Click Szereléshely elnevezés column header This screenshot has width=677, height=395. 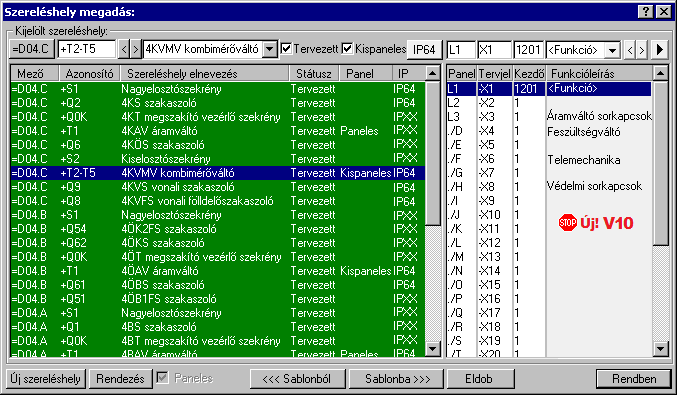click(204, 73)
